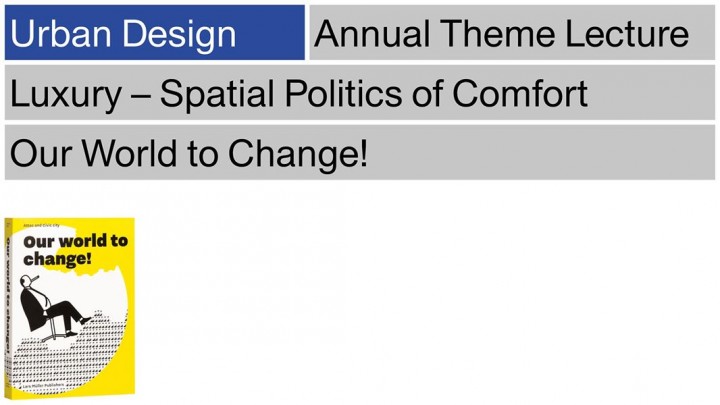
Task: Open the yellow book cover thumbnail
Action: (x=70, y=309)
